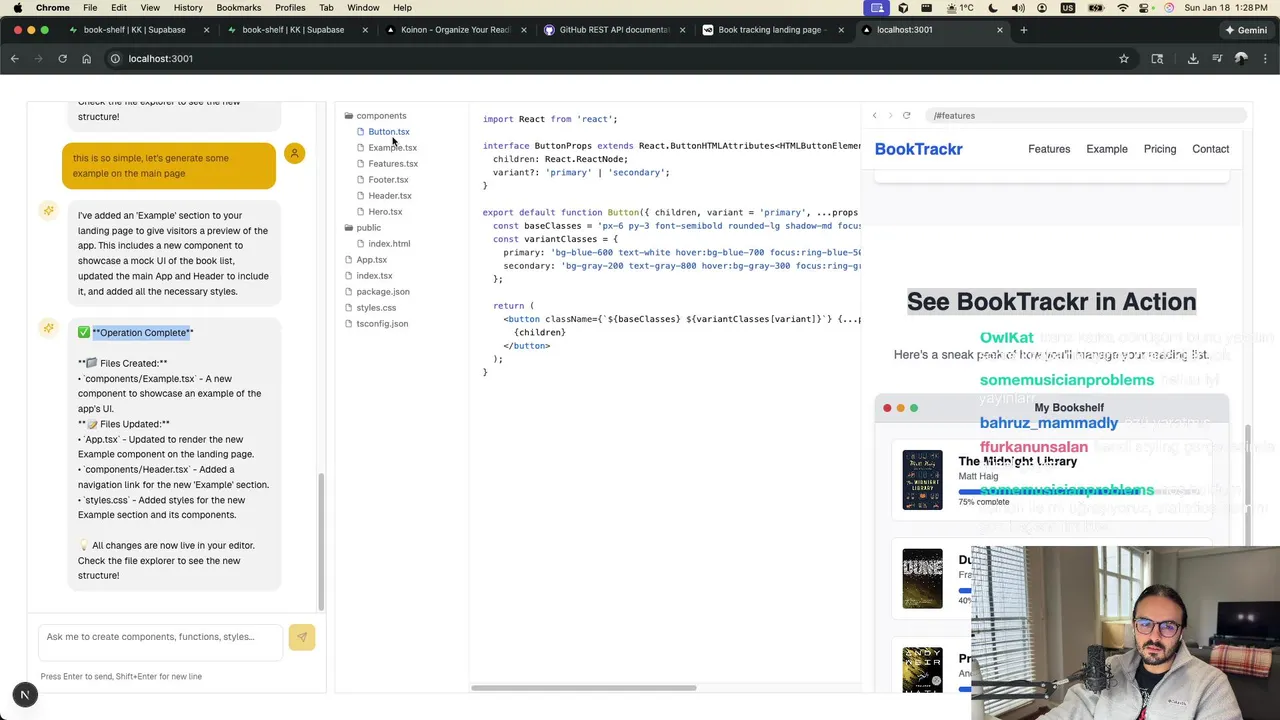Image resolution: width=1280 pixels, height=720 pixels.
Task: Open the Chrome three-dot menu
Action: (1264, 59)
